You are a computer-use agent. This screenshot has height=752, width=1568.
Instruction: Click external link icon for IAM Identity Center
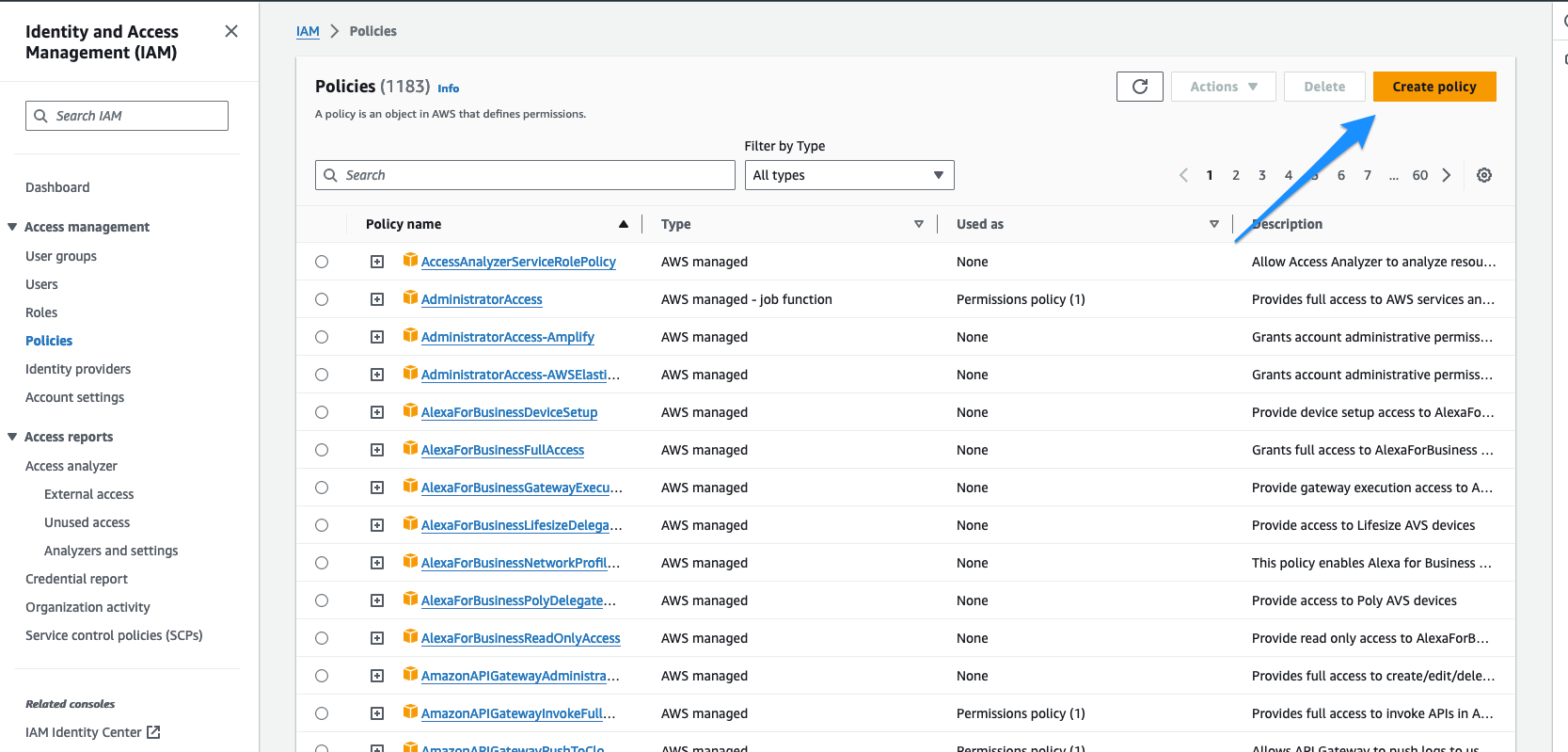tap(154, 731)
